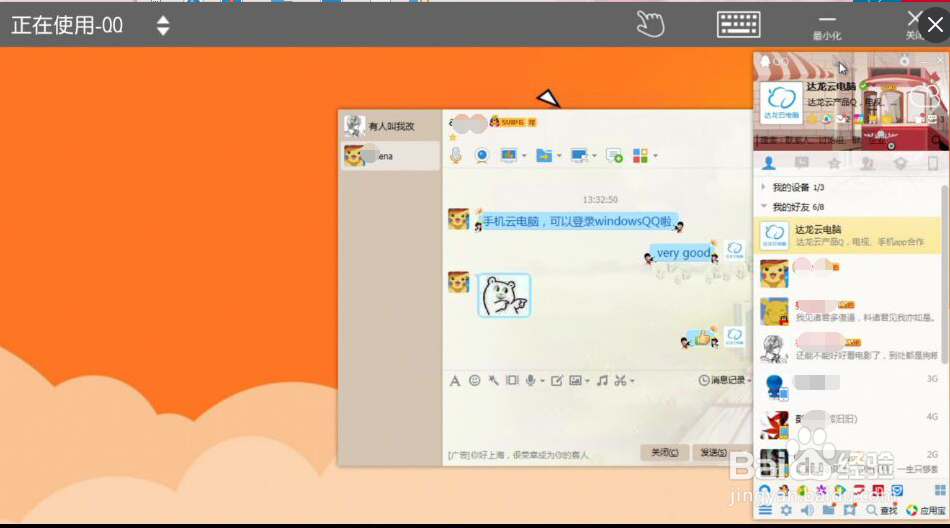The image size is (950, 528).
Task: Open the QQ PC Manager shield icon
Action: coord(897,490)
